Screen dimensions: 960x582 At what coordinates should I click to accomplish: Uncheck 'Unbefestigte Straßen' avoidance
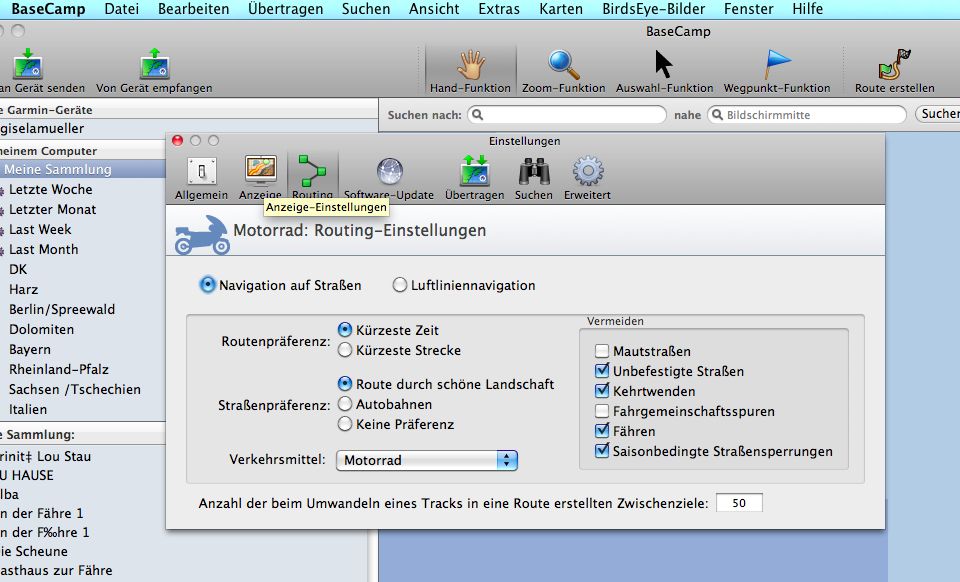602,371
